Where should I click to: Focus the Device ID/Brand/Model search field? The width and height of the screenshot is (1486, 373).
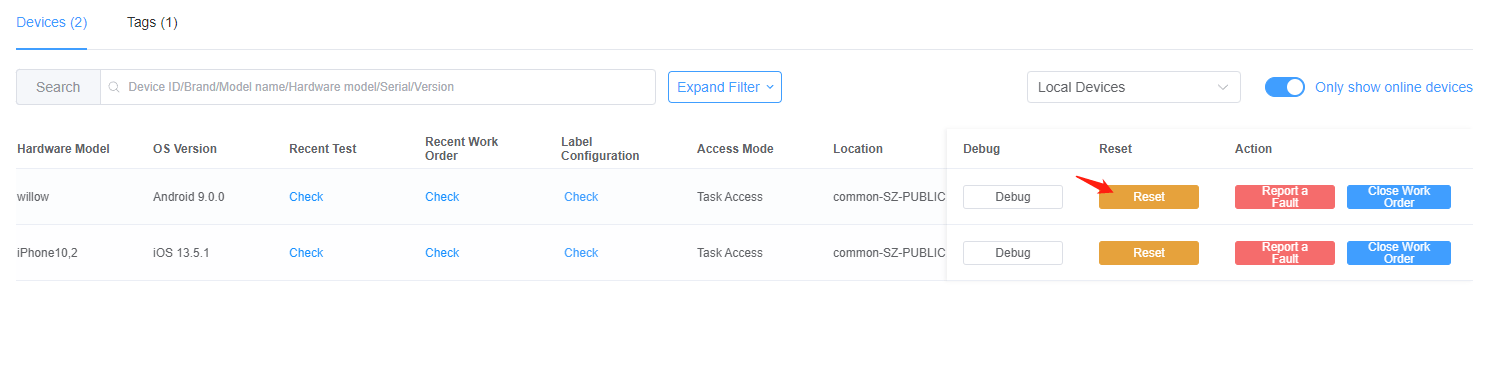(x=378, y=87)
